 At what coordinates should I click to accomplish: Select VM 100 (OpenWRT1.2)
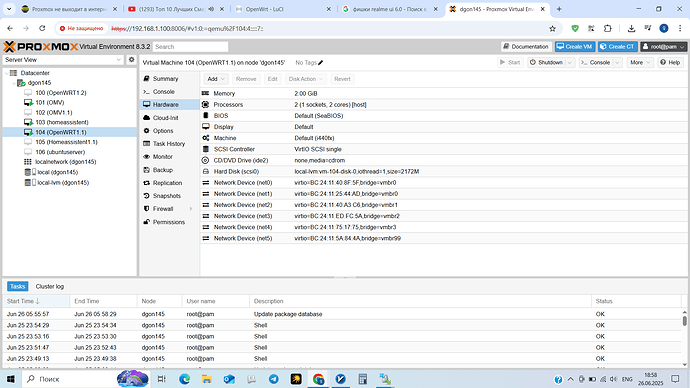60,93
